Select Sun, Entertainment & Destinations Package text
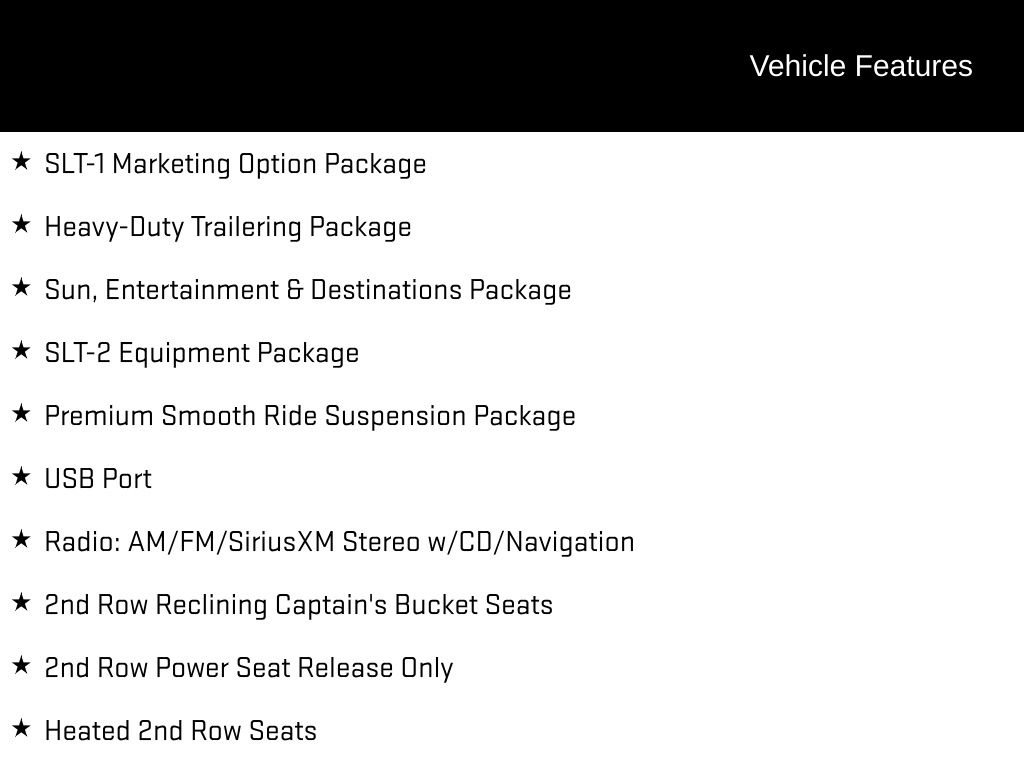1024x768 pixels. pos(308,290)
